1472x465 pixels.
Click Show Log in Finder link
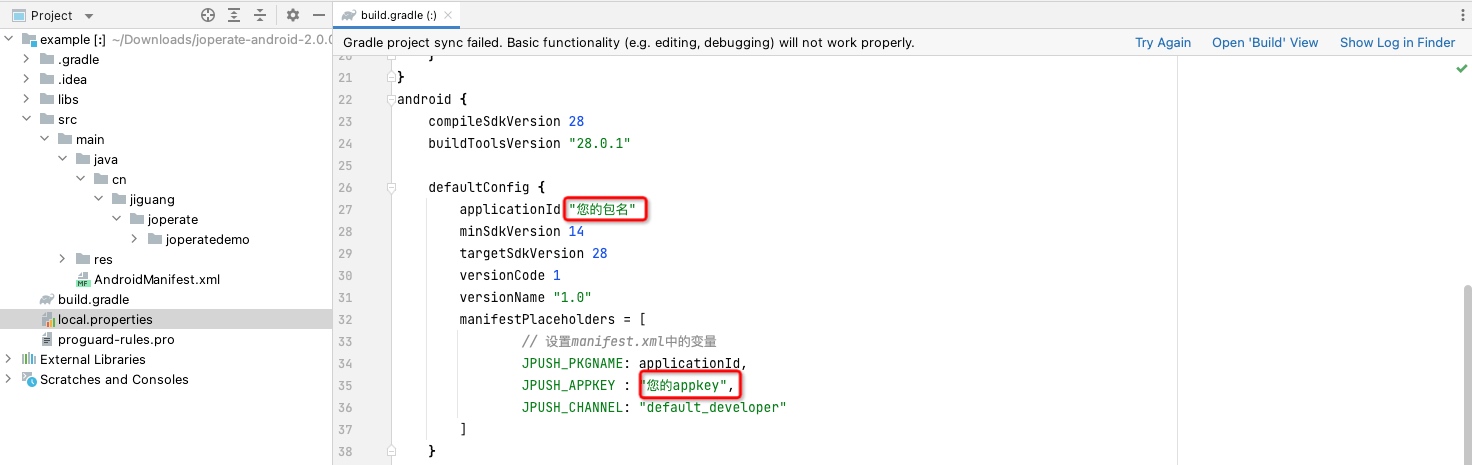coord(1396,42)
